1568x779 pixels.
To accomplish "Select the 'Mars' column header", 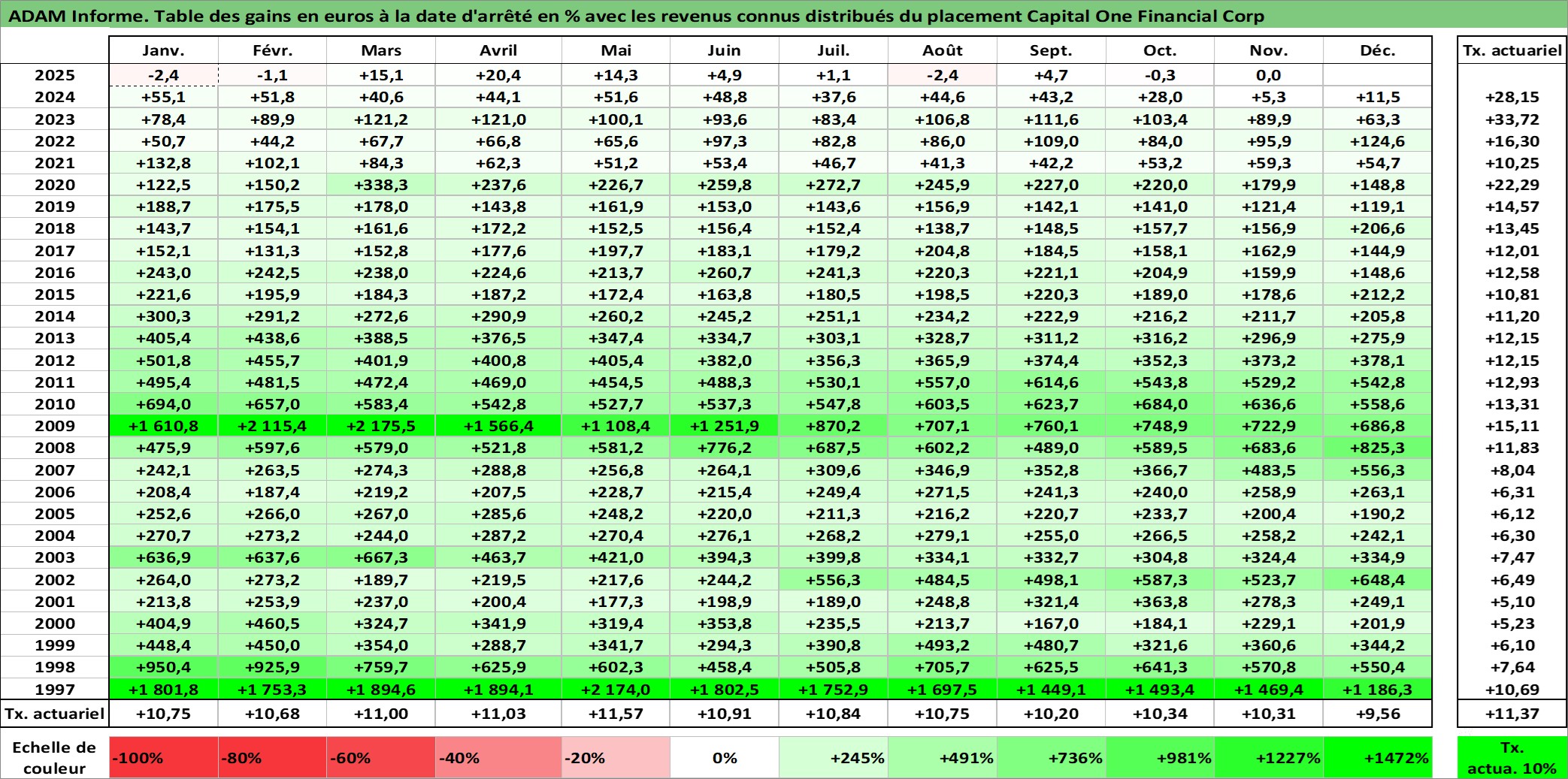I will pyautogui.click(x=381, y=50).
